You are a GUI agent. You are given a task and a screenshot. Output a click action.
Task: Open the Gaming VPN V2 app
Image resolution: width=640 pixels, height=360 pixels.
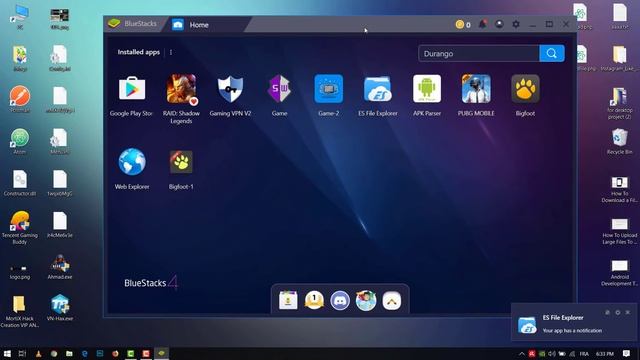coord(230,89)
